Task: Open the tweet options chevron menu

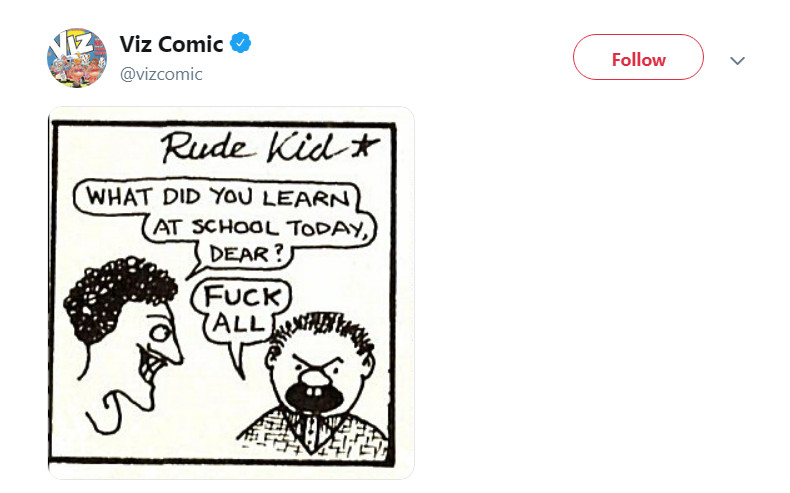Action: pyautogui.click(x=738, y=60)
